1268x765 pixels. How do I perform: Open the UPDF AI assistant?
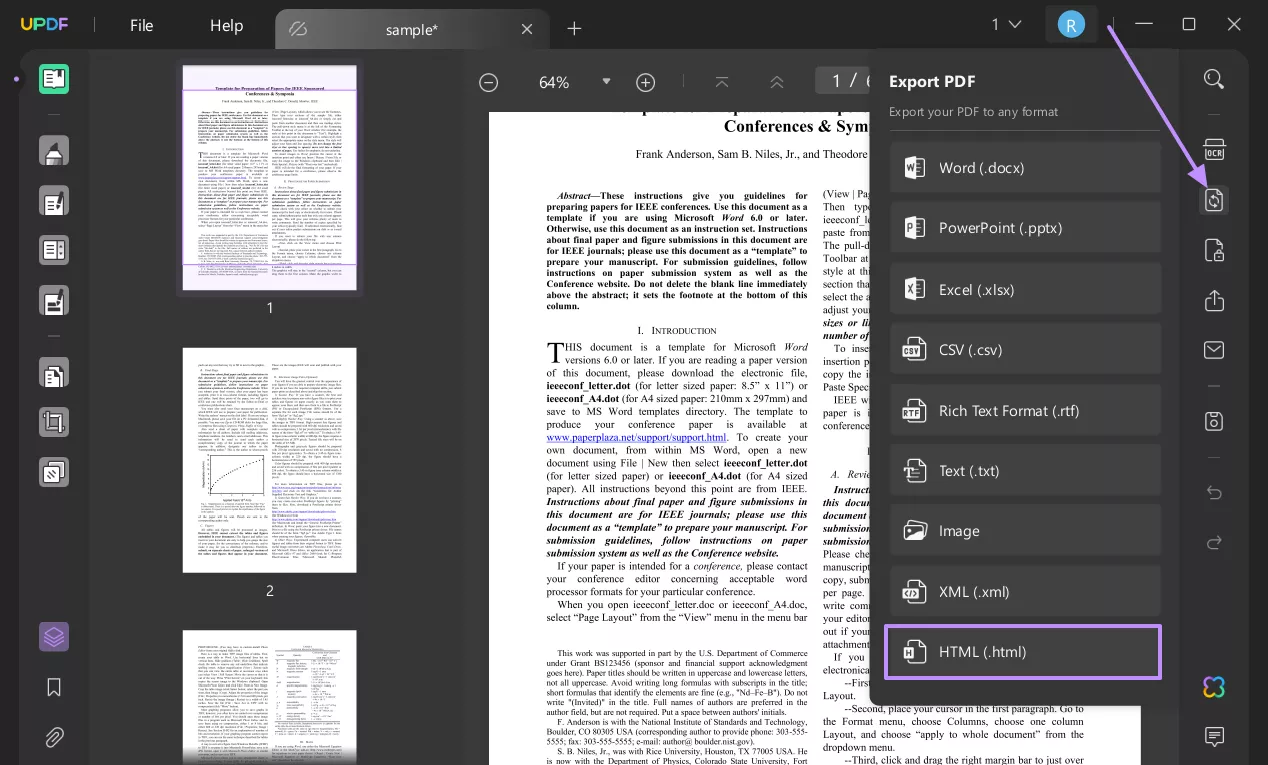click(1213, 687)
